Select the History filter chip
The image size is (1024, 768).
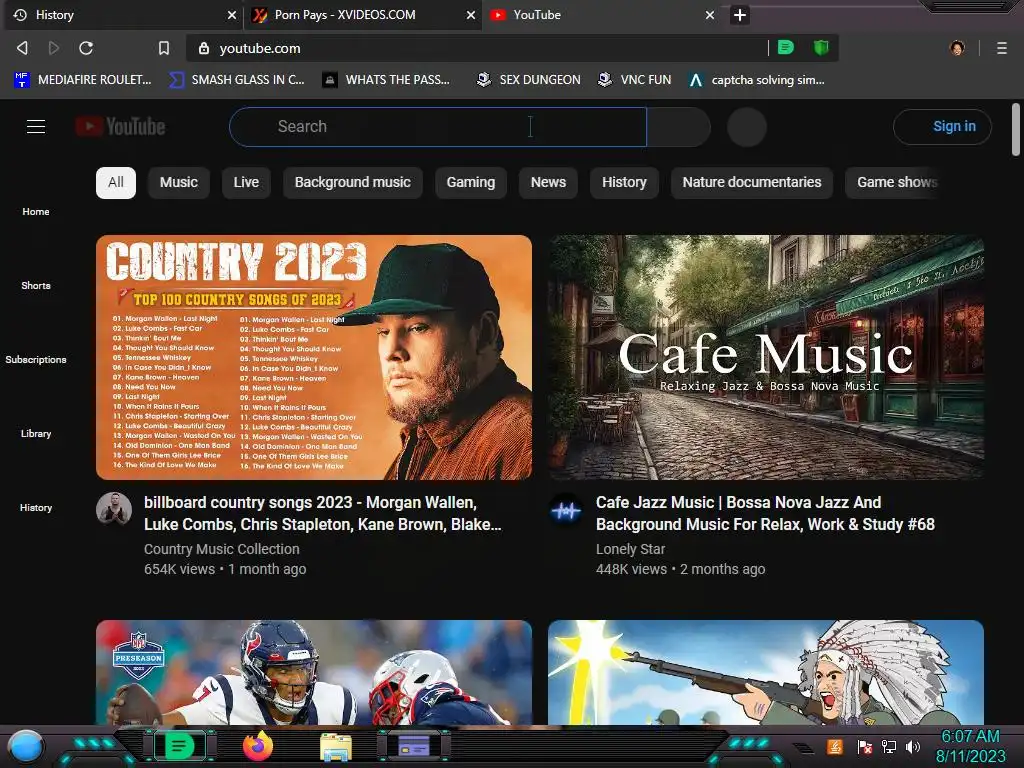tap(624, 182)
